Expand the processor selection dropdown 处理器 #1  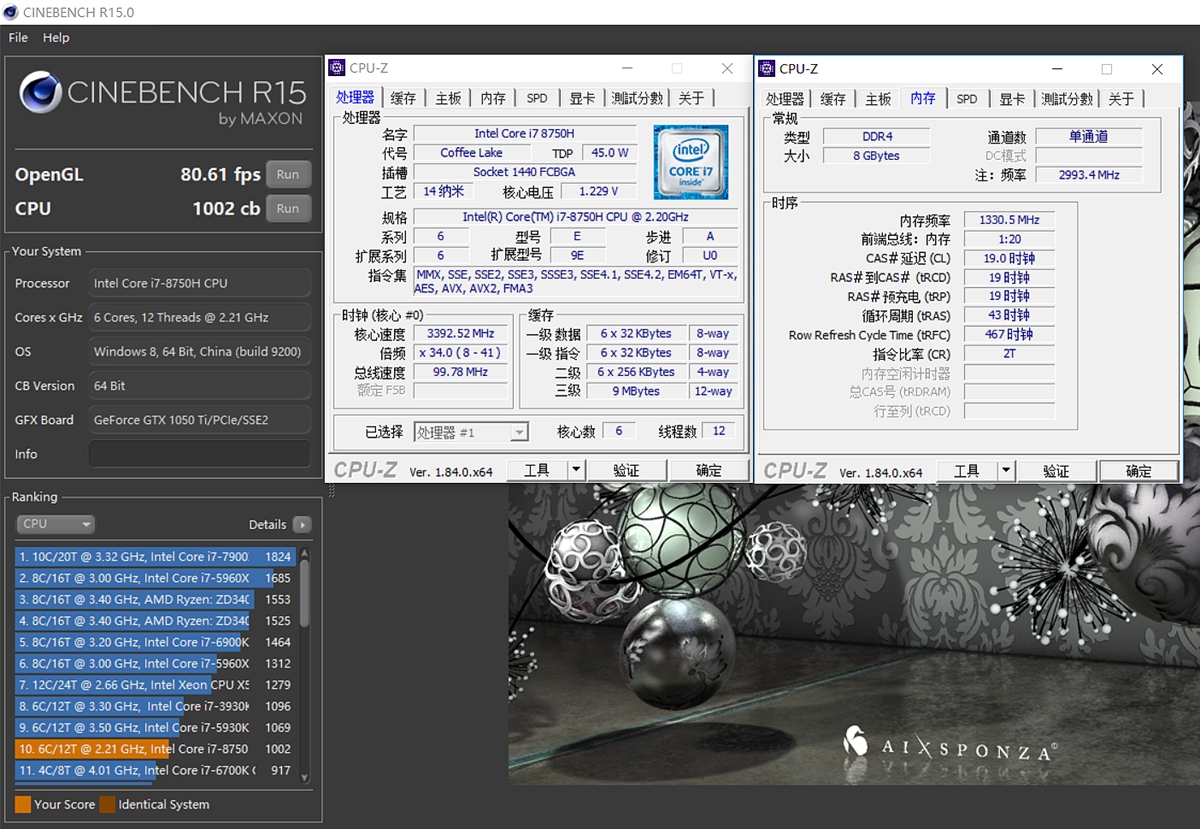point(518,432)
